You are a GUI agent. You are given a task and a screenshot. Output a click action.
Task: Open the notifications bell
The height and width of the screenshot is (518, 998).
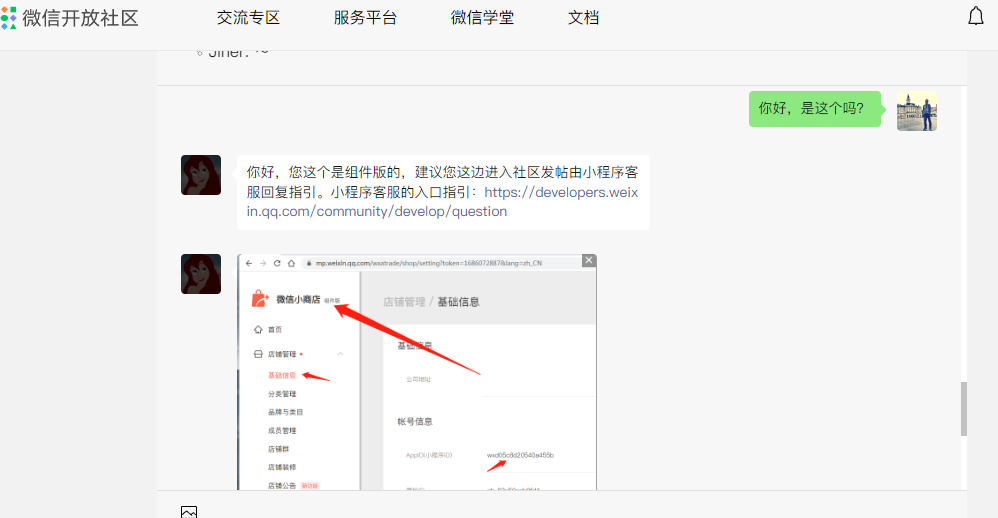coord(976,17)
